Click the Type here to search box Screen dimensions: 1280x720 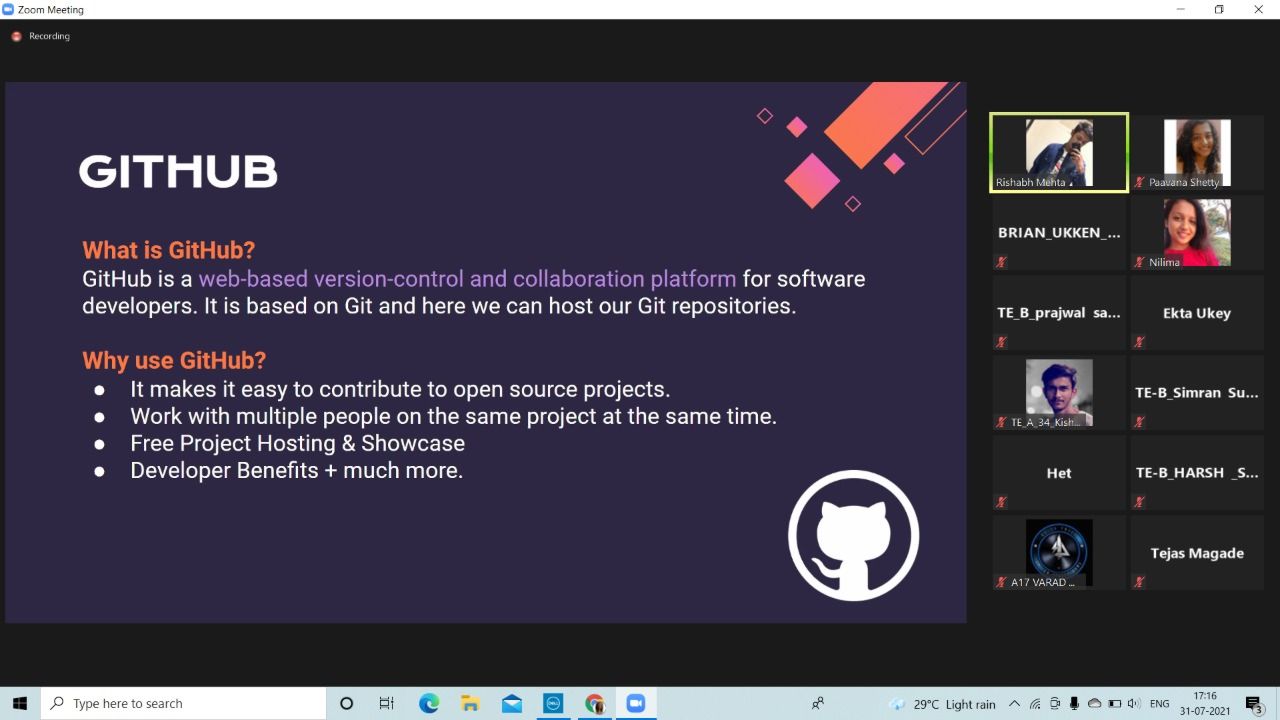(183, 704)
